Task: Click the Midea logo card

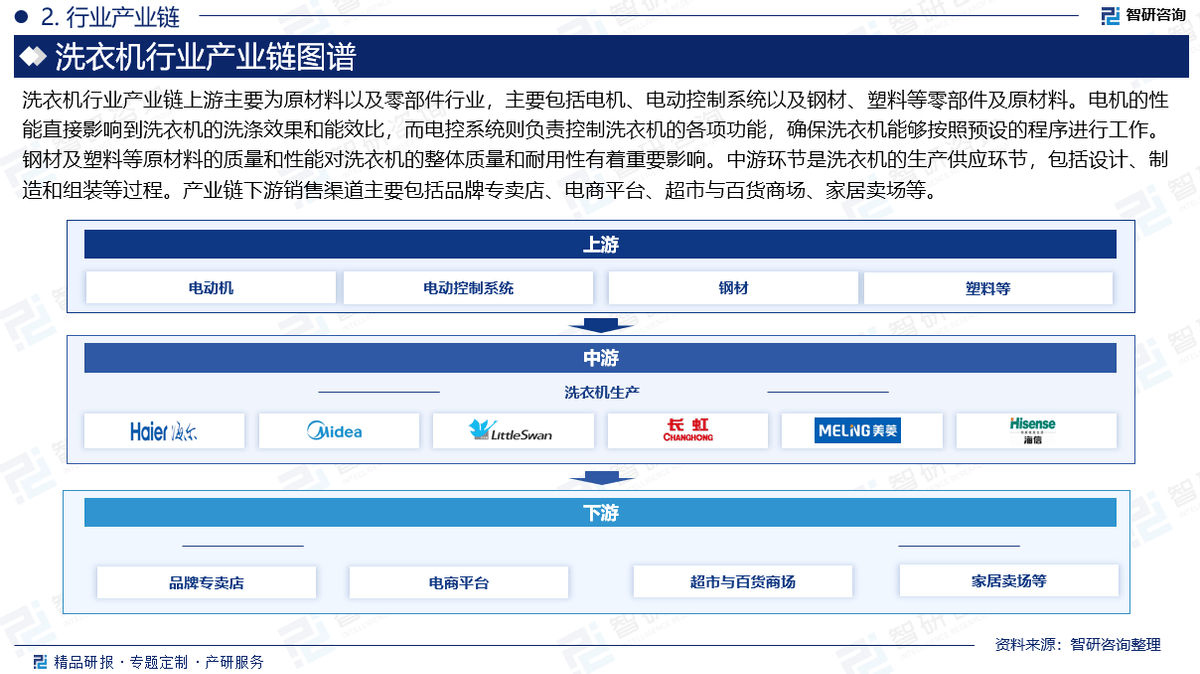Action: pos(339,431)
